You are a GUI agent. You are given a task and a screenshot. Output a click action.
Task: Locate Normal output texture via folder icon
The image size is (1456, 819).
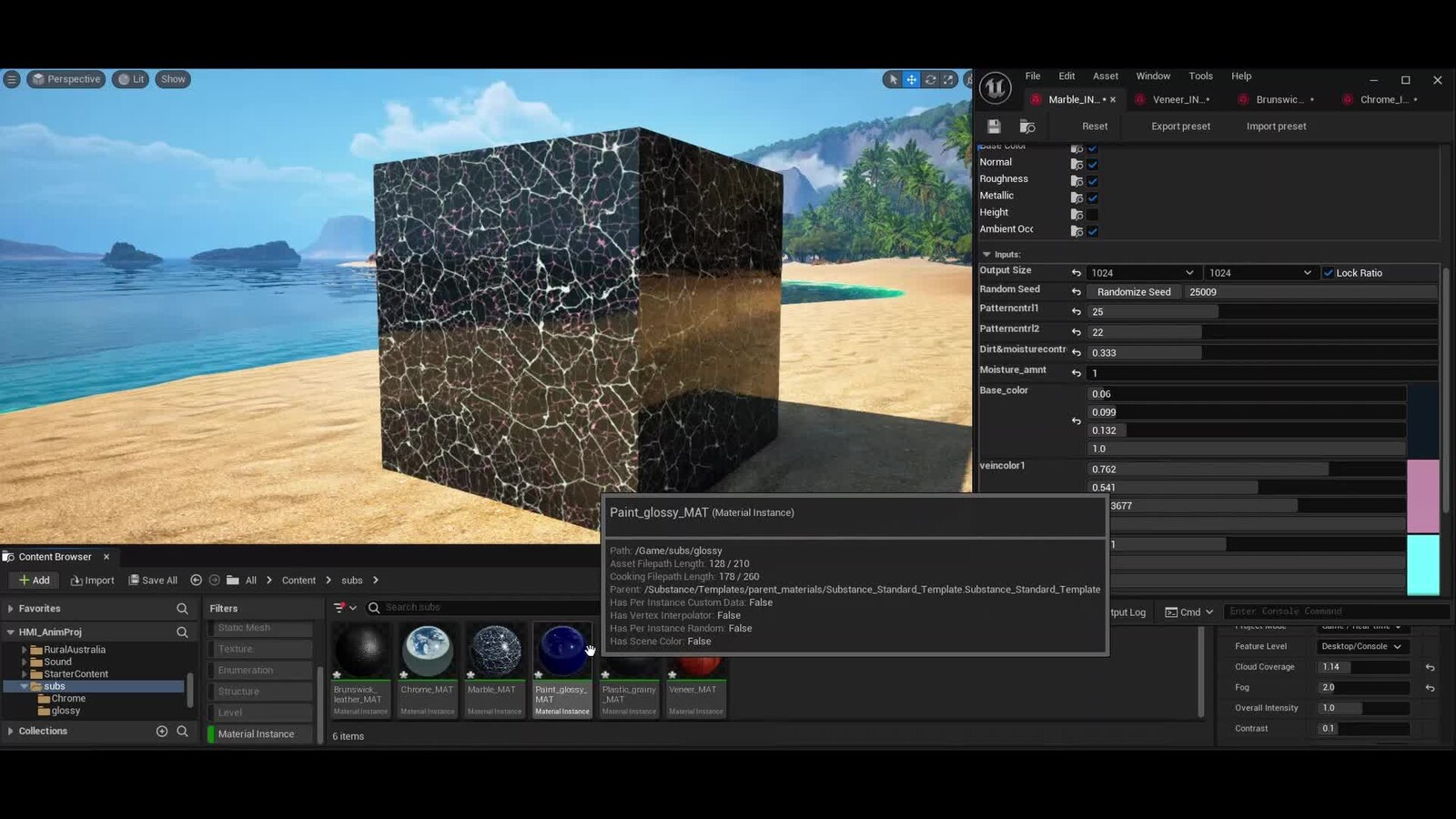[1077, 164]
